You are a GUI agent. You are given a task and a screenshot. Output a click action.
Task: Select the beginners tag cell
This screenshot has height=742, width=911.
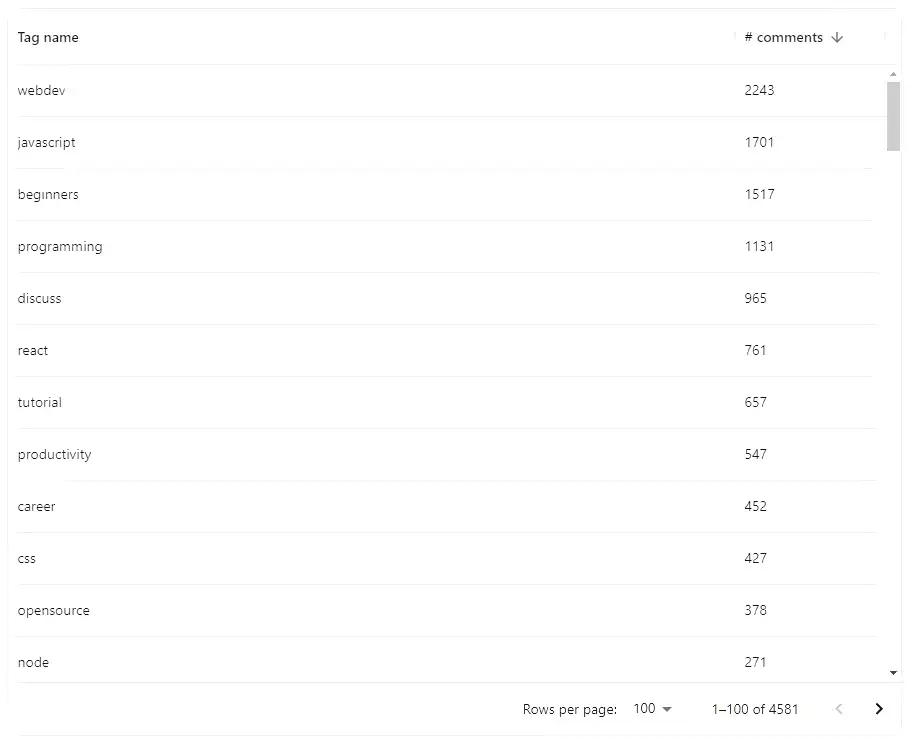point(48,194)
